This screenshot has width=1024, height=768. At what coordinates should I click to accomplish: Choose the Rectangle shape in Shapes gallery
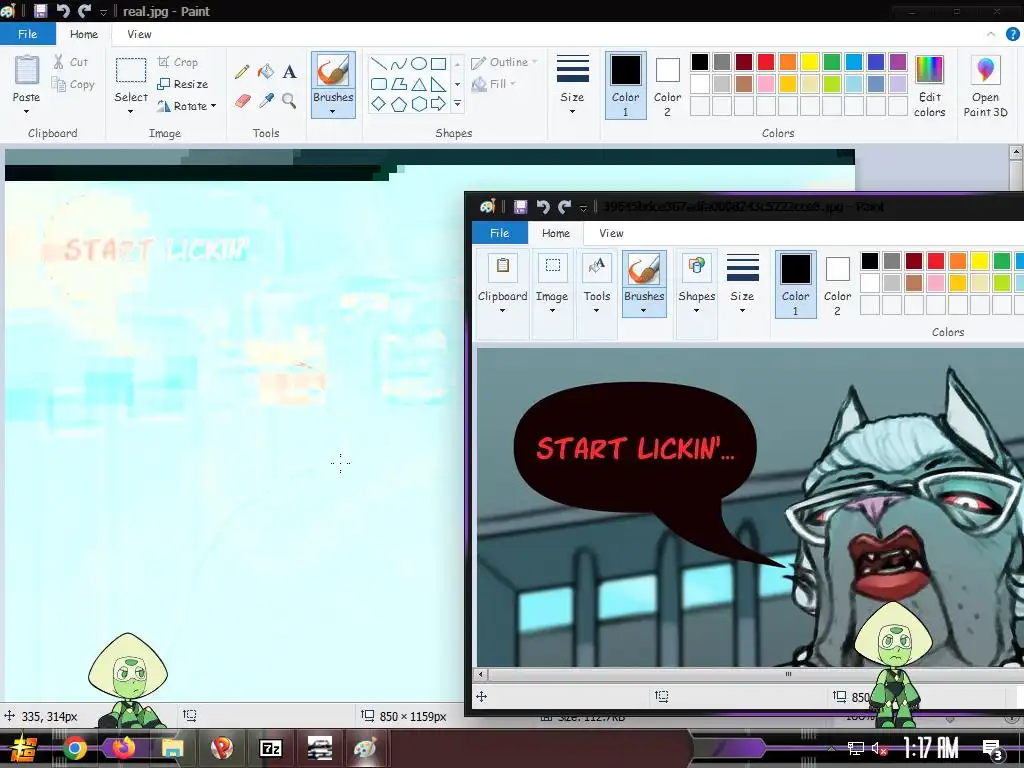click(x=439, y=63)
